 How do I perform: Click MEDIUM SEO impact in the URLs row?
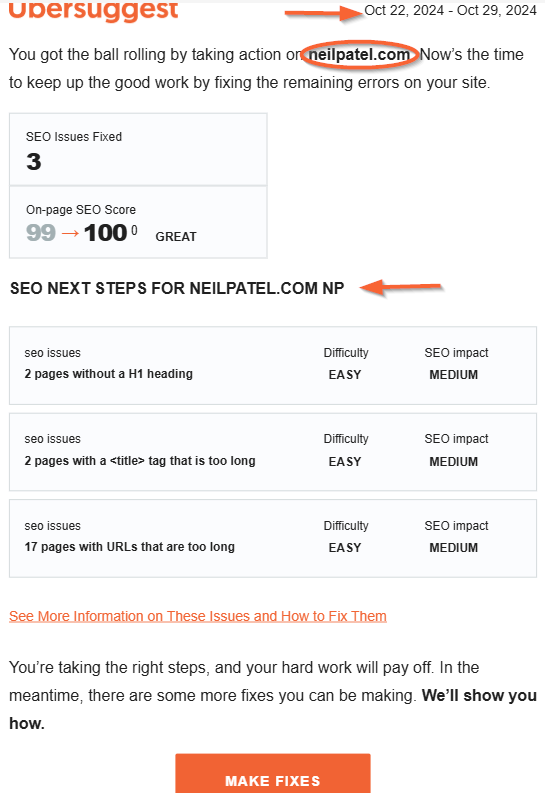click(453, 548)
